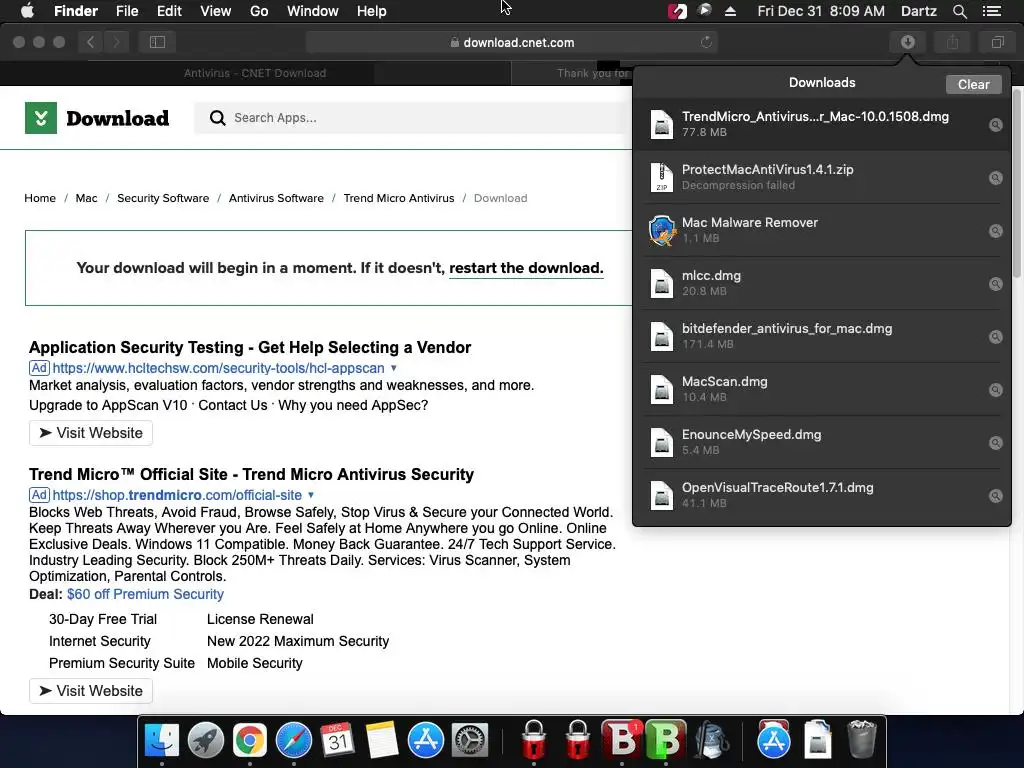The width and height of the screenshot is (1024, 768).
Task: Go to Home breadcrumb
Action: [40, 199]
